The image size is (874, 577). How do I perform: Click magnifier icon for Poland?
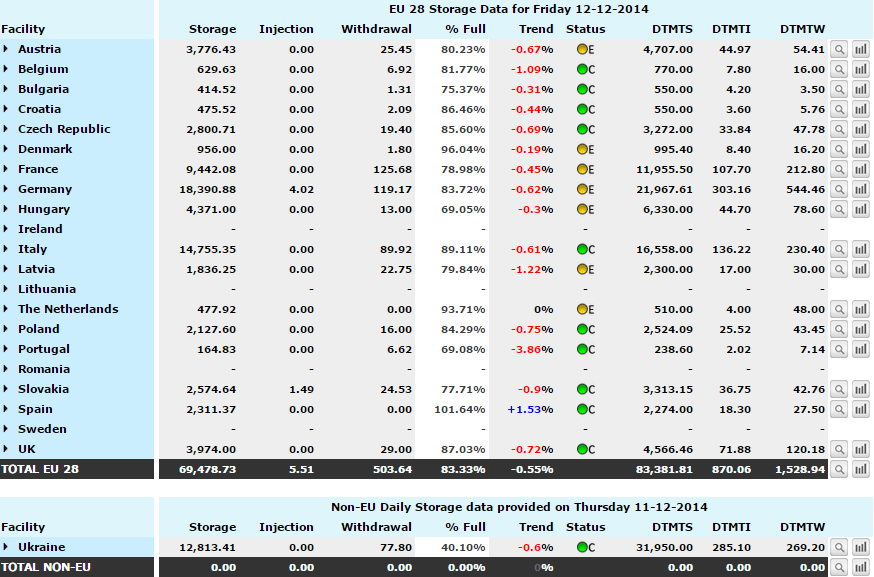click(839, 329)
